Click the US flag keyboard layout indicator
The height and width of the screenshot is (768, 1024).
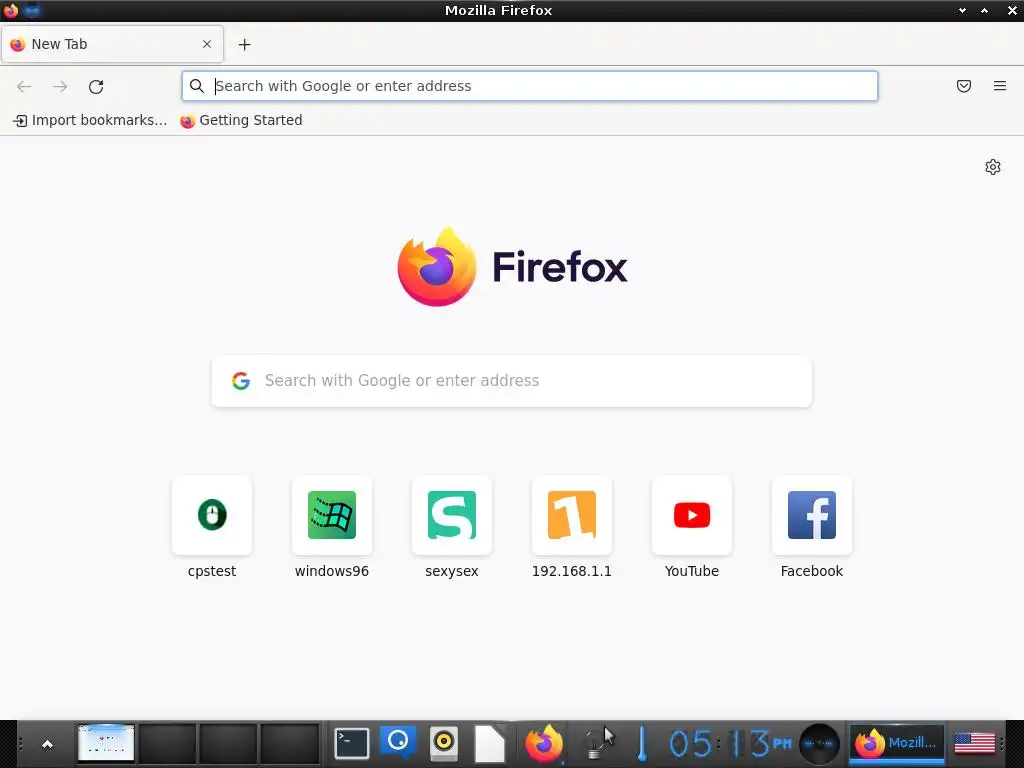(x=974, y=744)
